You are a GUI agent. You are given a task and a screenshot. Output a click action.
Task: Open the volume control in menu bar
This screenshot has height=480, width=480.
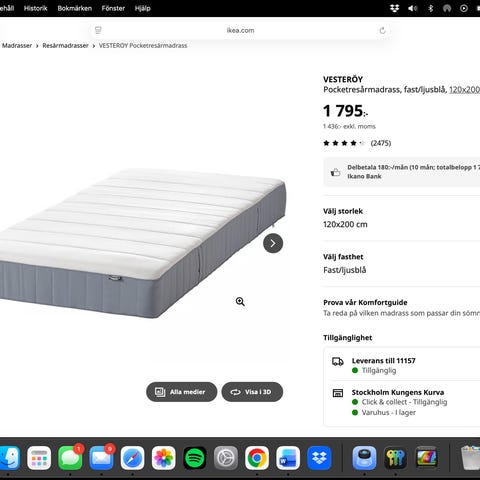click(x=412, y=8)
